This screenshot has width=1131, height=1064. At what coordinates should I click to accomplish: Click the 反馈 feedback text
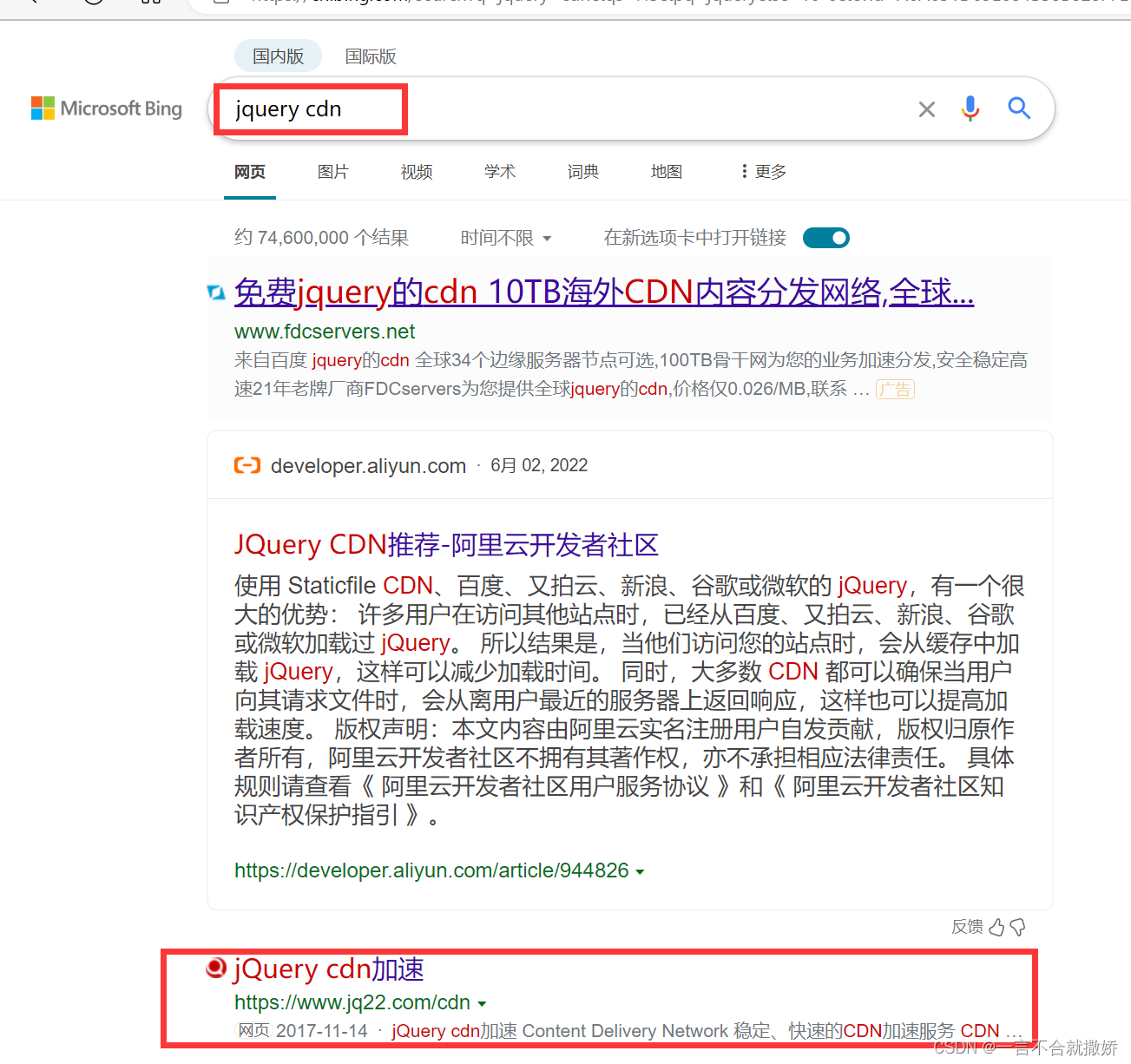967,927
